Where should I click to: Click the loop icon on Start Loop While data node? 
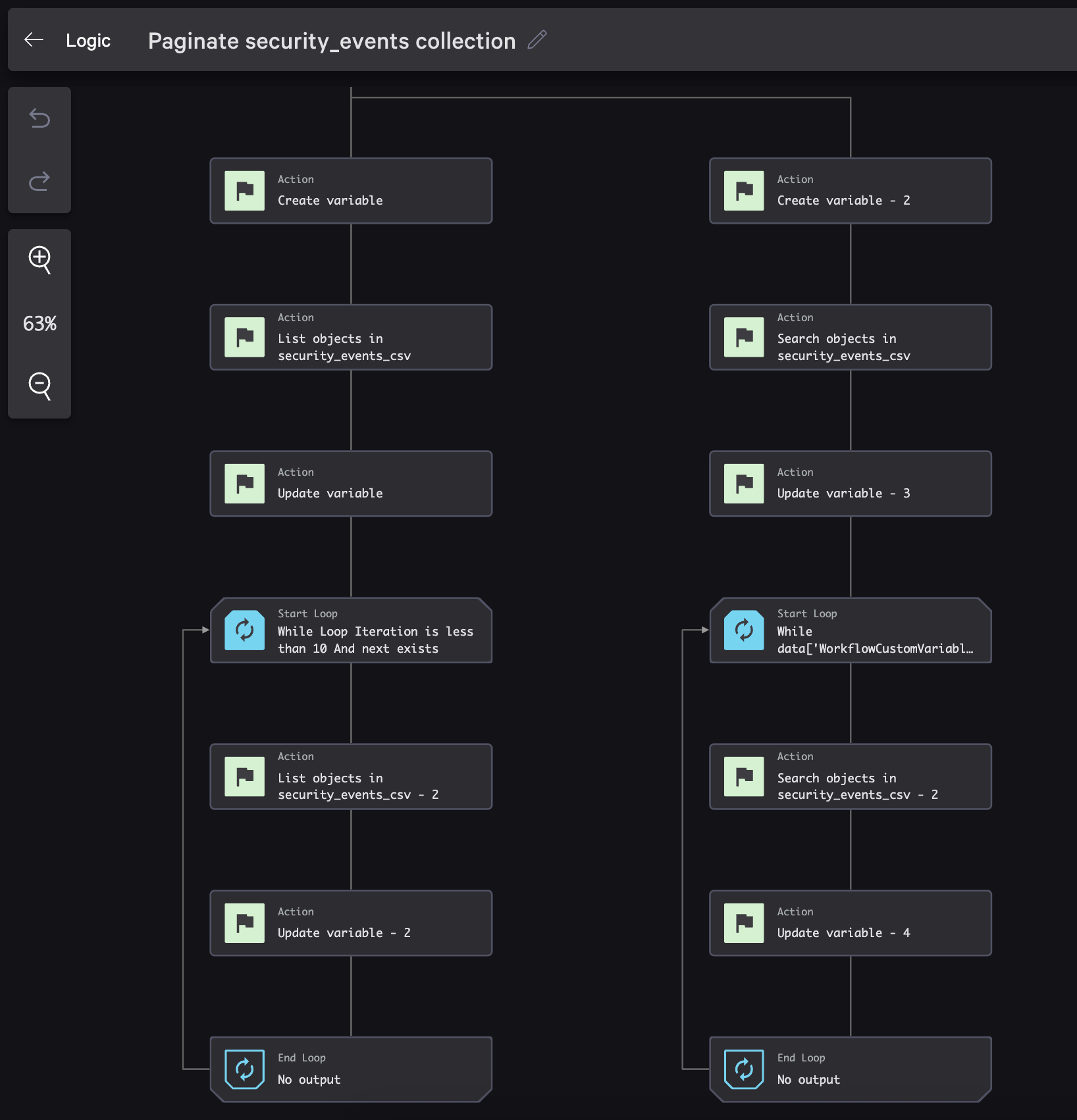tap(743, 630)
